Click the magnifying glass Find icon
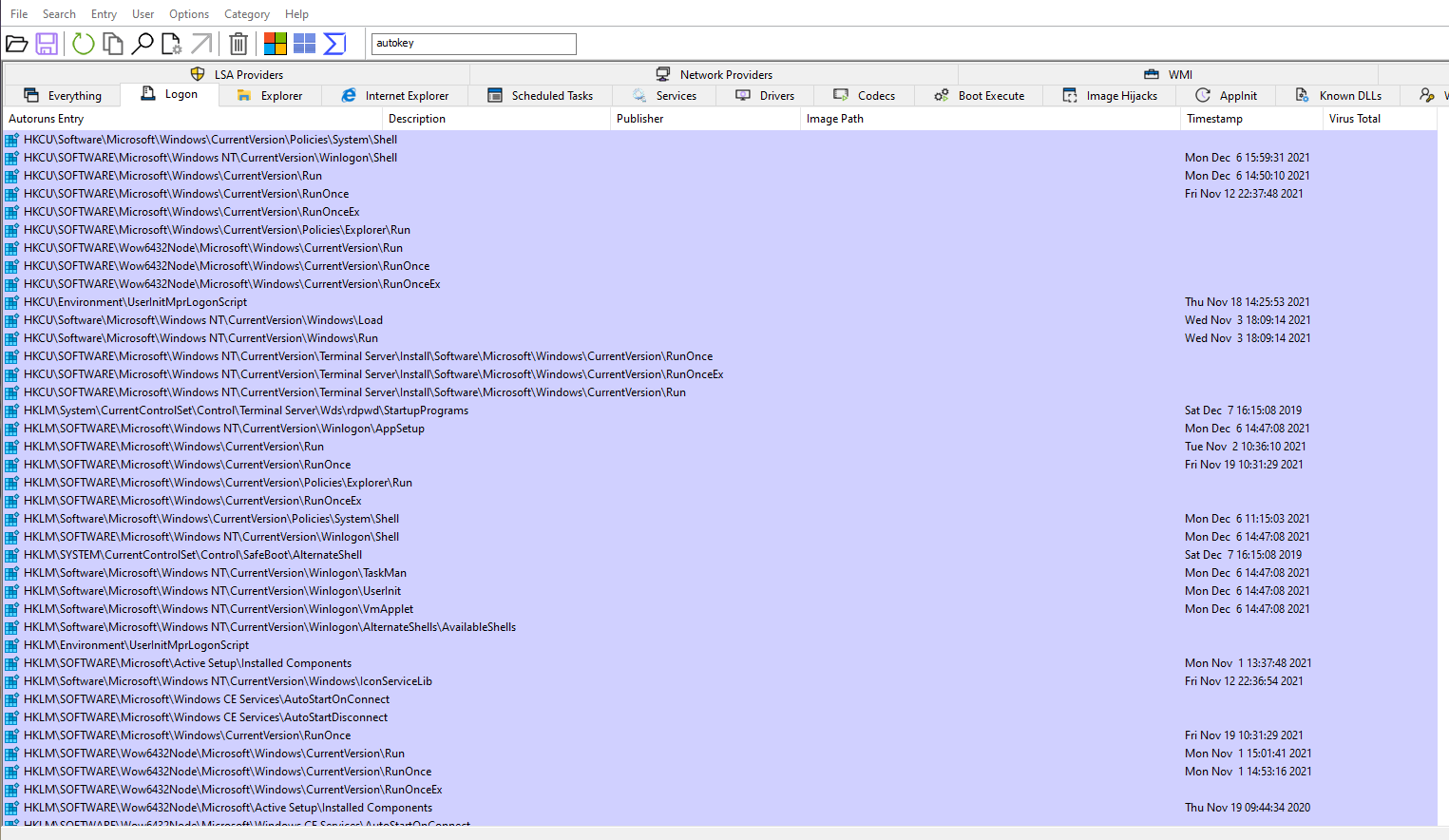 coord(143,44)
